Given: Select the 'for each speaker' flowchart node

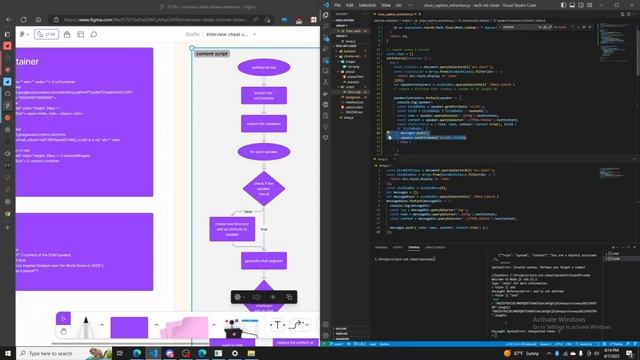Looking at the screenshot, I should tap(264, 152).
